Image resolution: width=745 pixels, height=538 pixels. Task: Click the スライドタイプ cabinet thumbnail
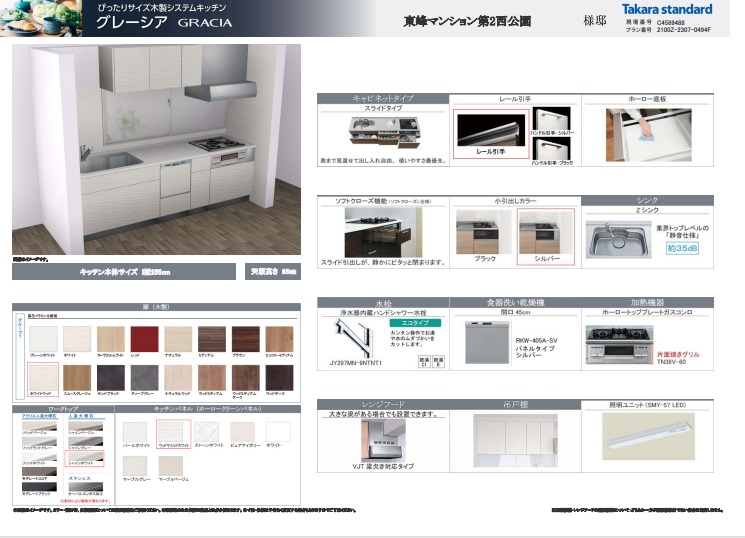[x=385, y=131]
